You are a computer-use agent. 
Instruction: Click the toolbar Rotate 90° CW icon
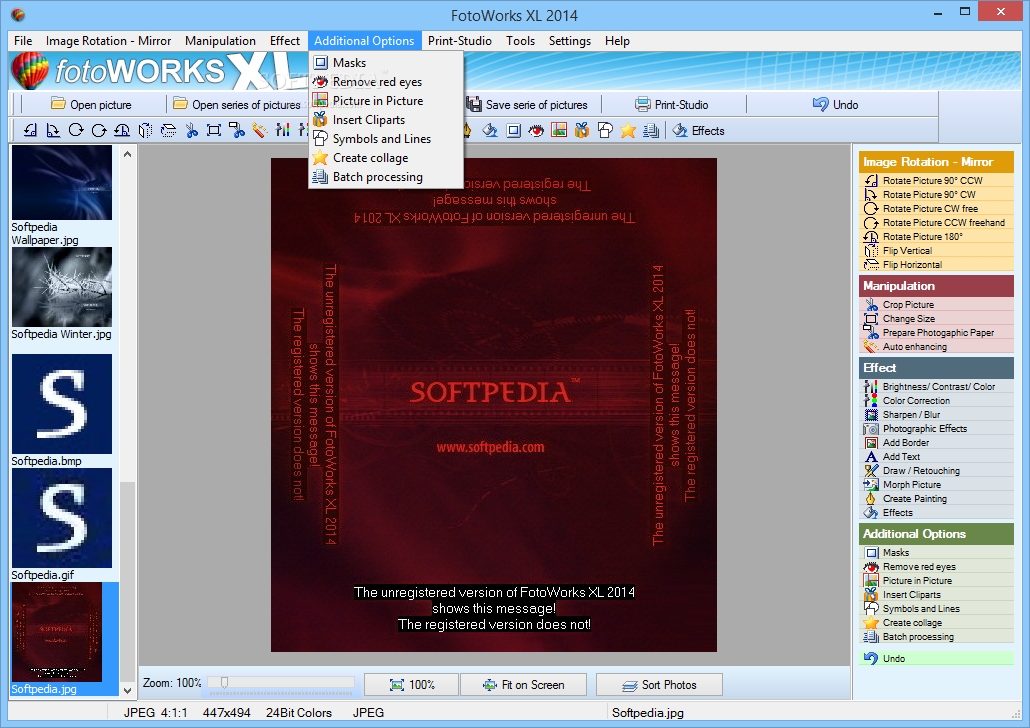pos(53,131)
